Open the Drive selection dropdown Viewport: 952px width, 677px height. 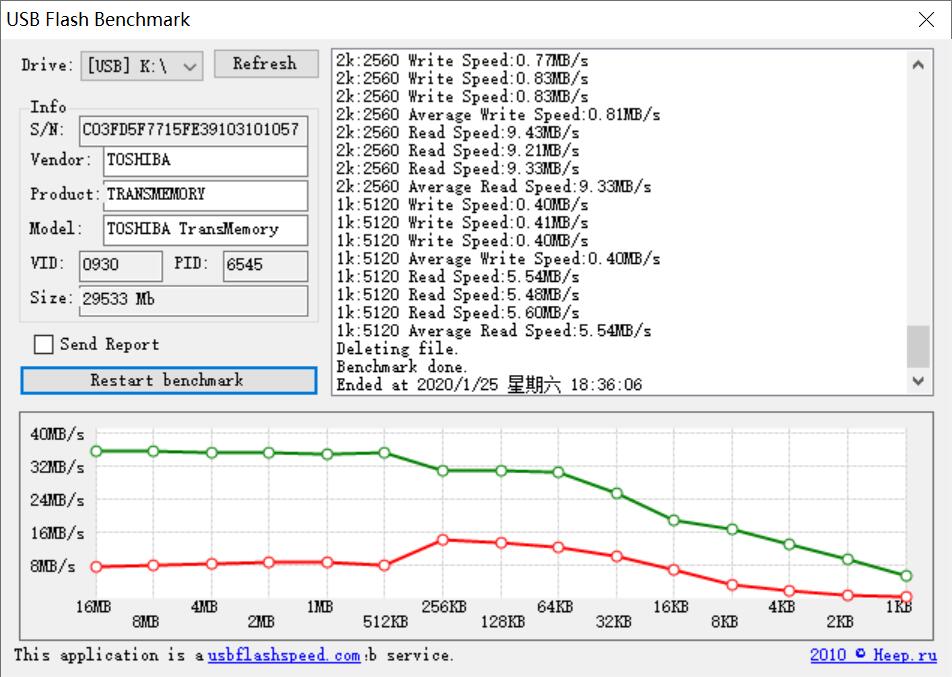(141, 66)
